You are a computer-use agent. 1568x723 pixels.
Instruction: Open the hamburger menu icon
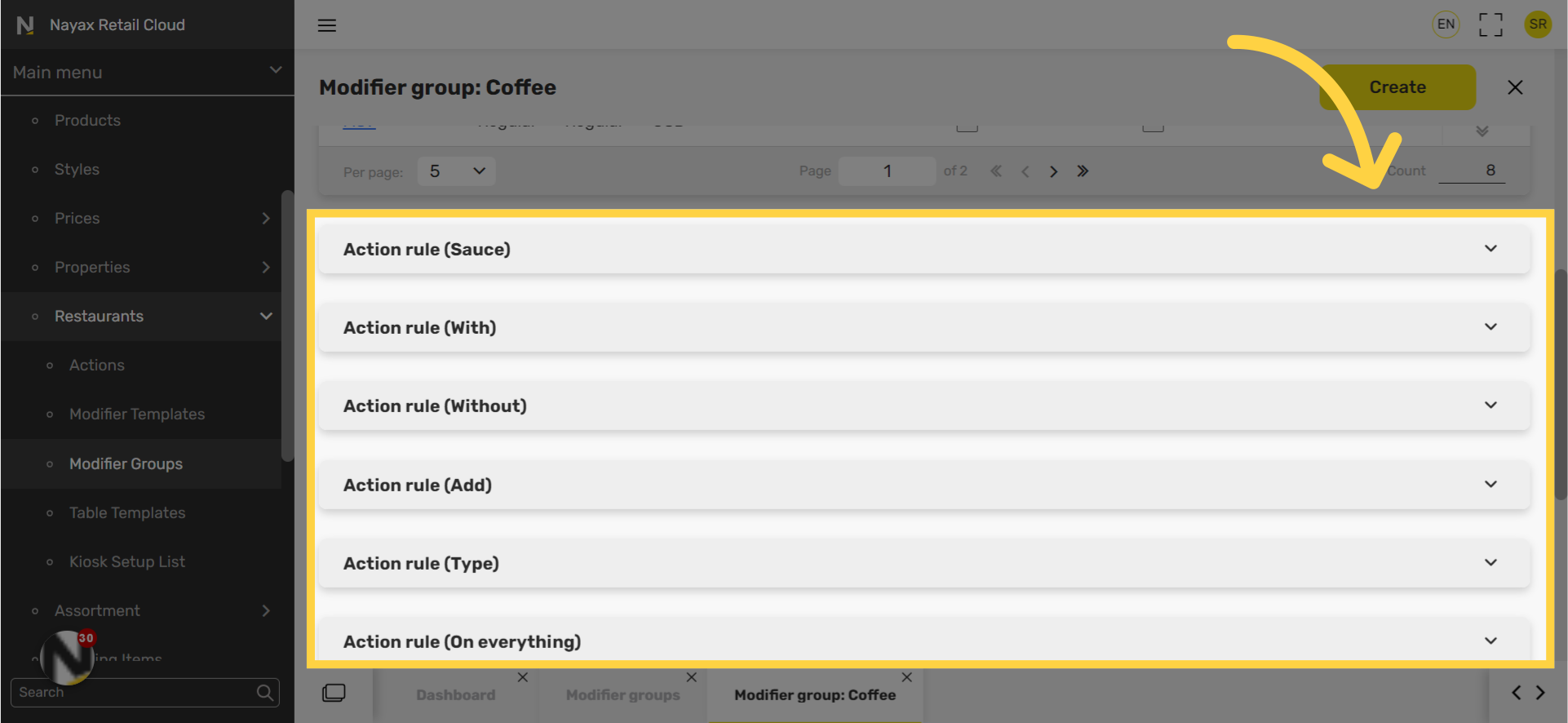pos(327,25)
